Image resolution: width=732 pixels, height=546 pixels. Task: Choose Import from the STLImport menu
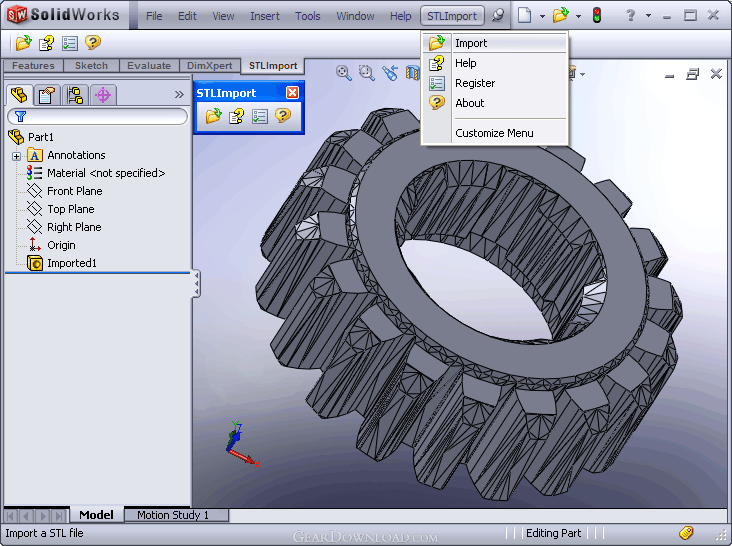tap(495, 43)
